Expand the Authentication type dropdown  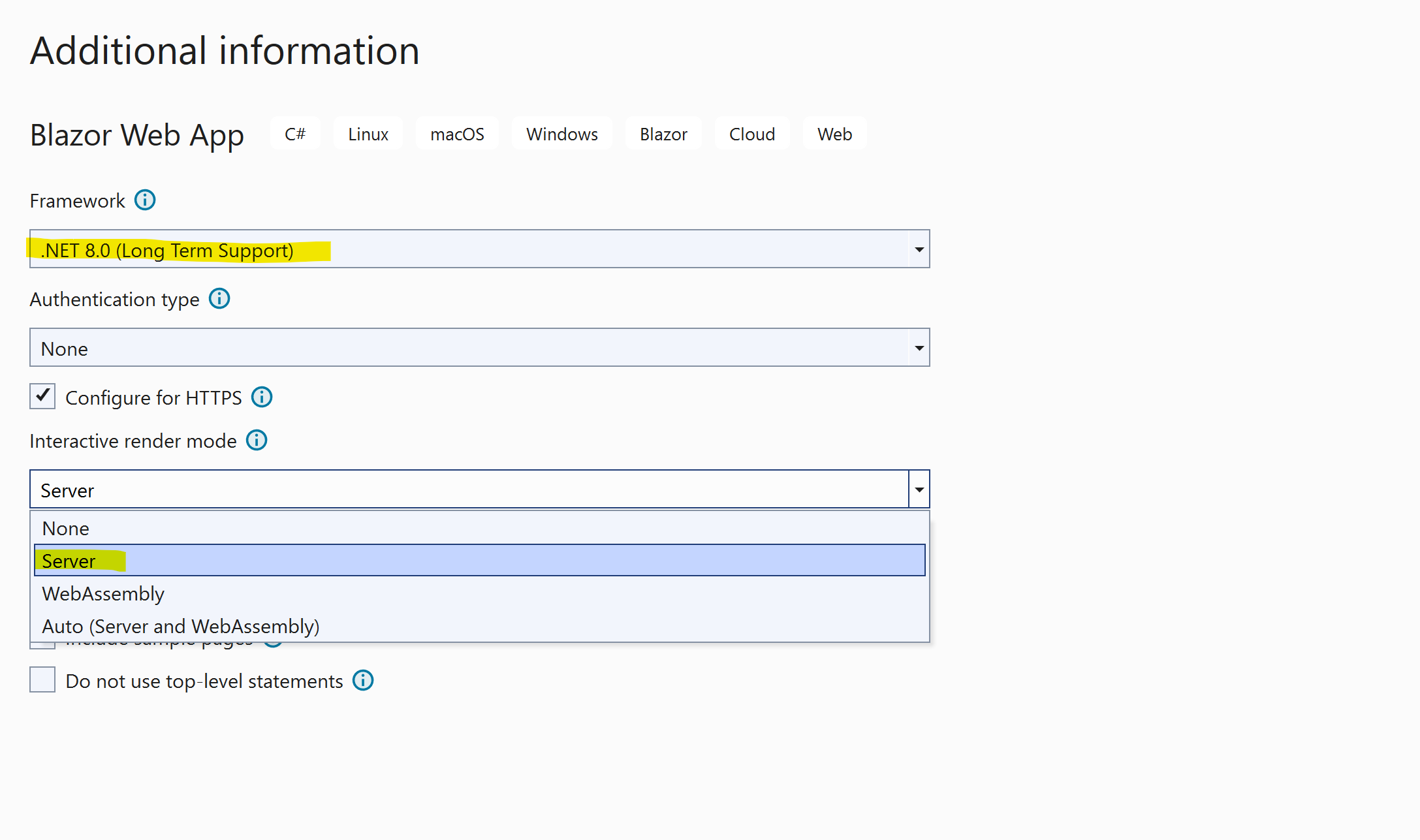point(919,348)
